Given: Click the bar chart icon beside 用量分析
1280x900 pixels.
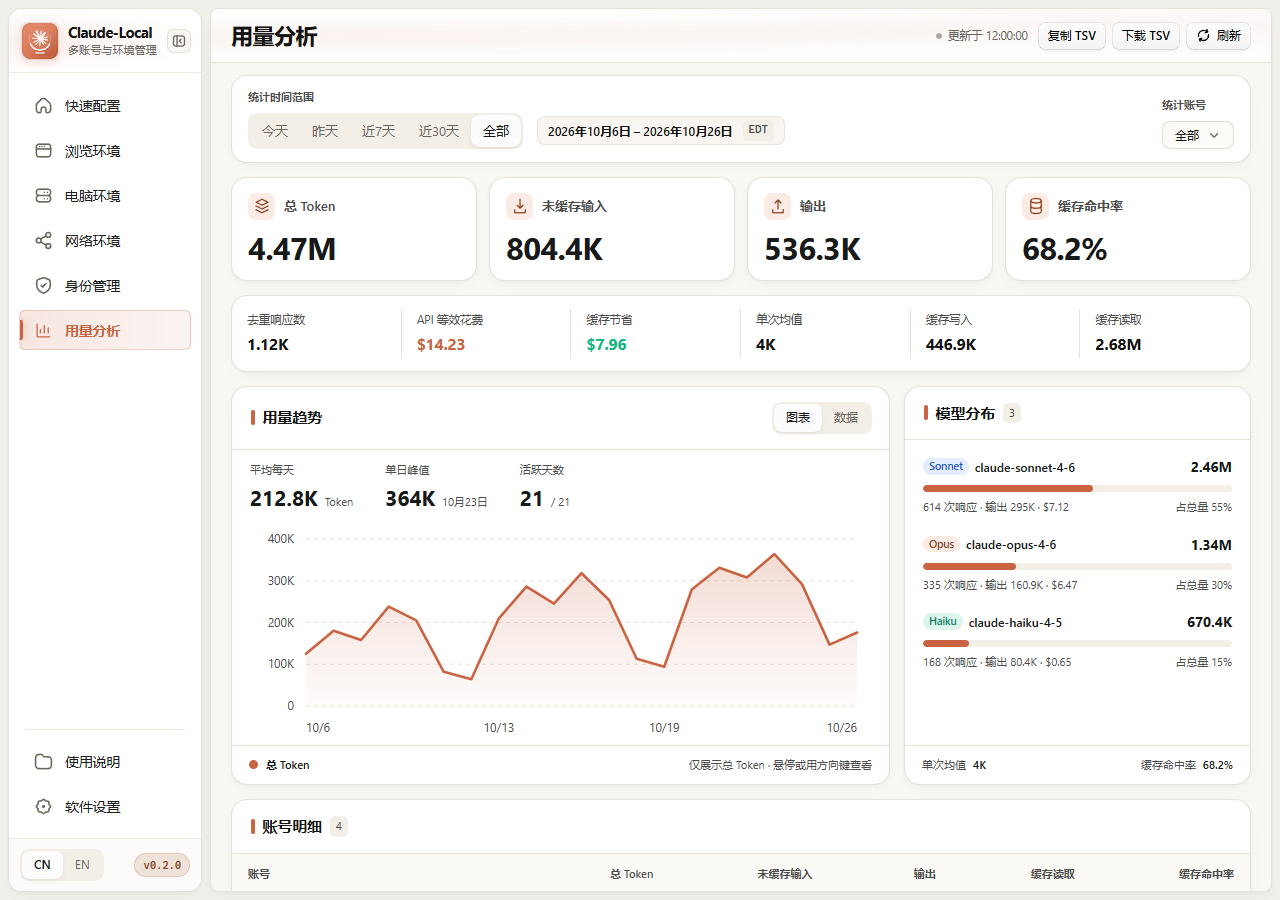Looking at the screenshot, I should [x=43, y=331].
